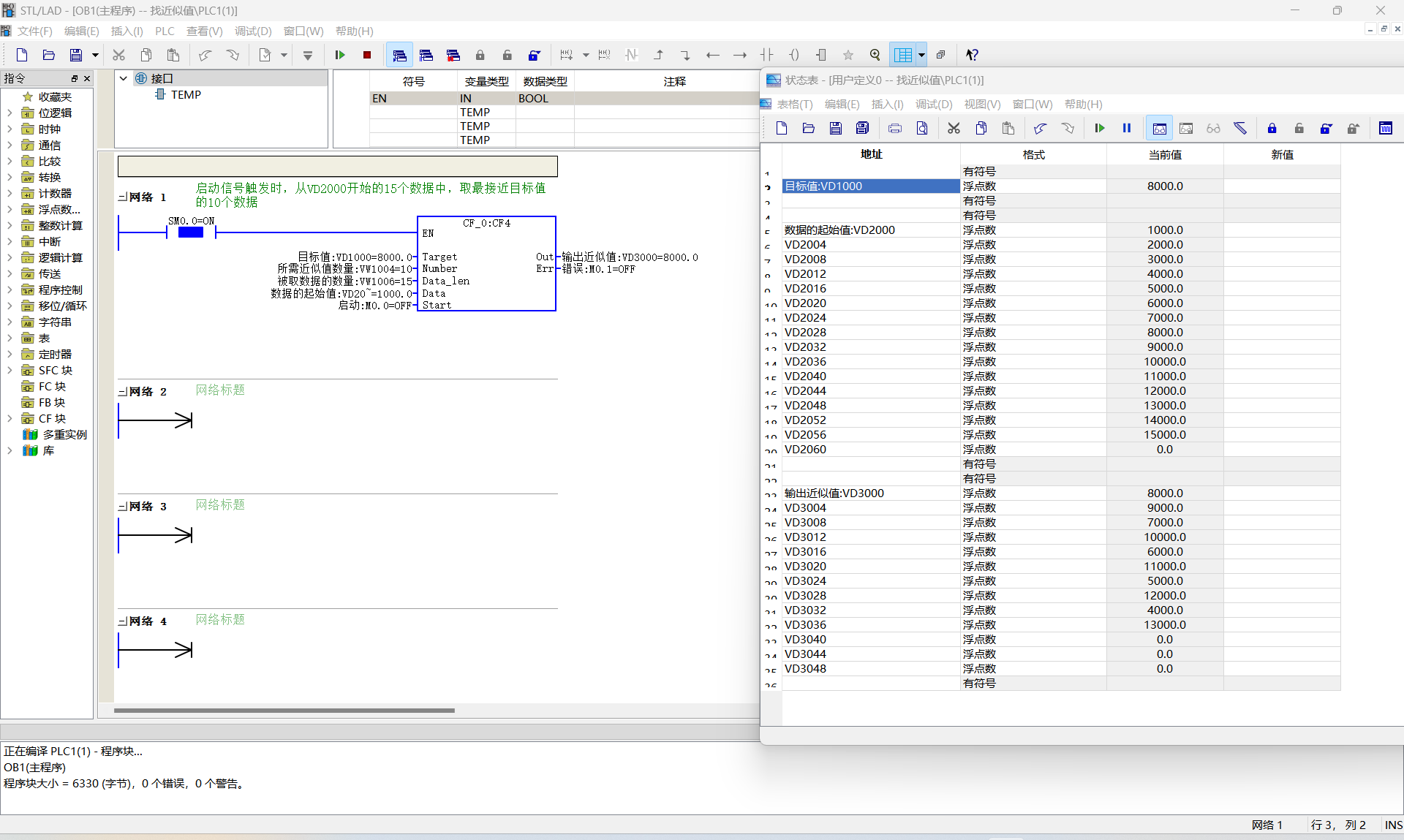Image resolution: width=1404 pixels, height=840 pixels.
Task: Click the SM0.0 contact in network 1
Action: (x=191, y=232)
